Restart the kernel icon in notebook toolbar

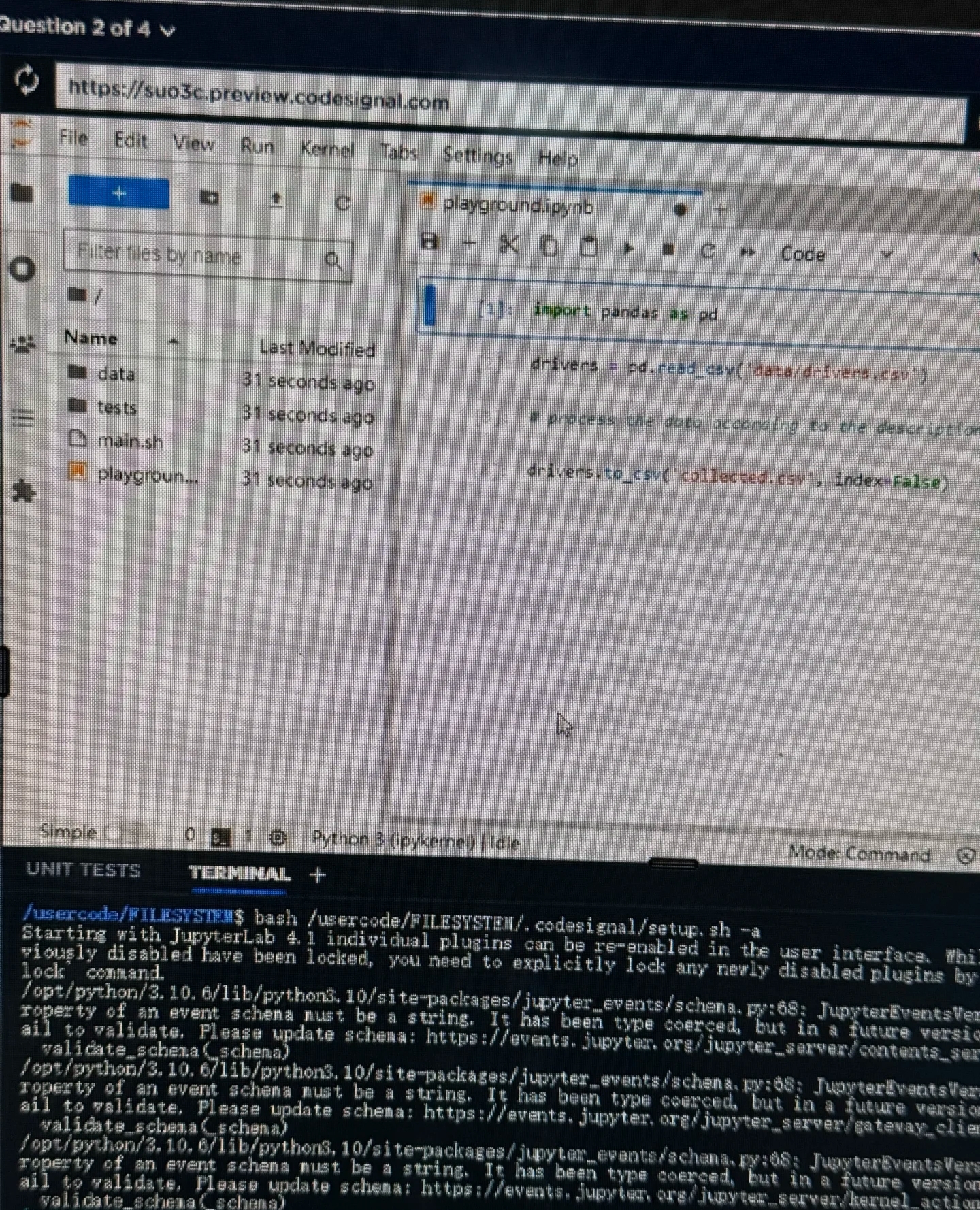point(708,251)
